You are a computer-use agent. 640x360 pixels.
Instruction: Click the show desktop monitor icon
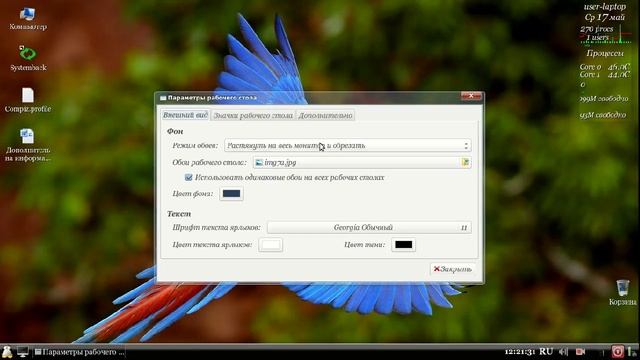pos(22,352)
